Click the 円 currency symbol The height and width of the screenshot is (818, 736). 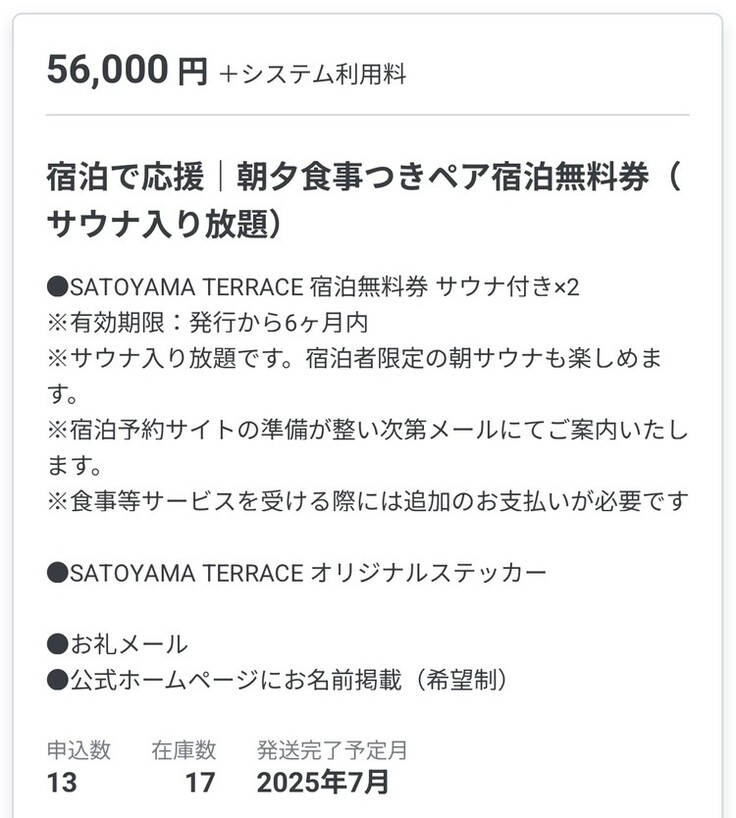click(x=192, y=73)
